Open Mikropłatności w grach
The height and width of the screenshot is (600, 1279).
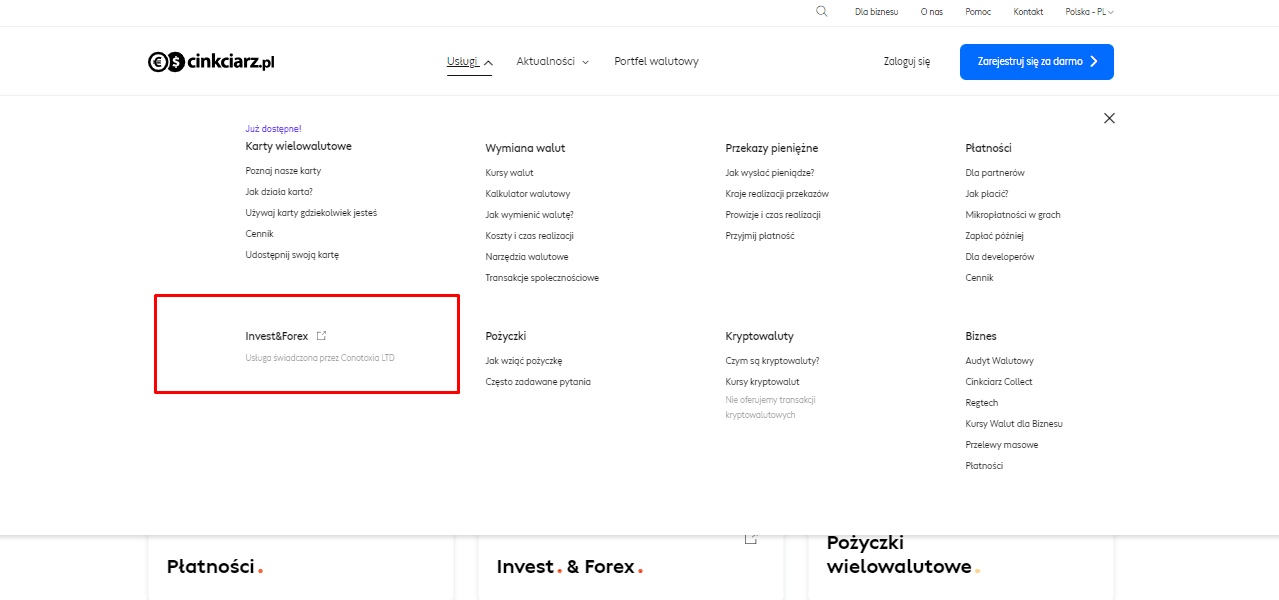tap(1013, 215)
